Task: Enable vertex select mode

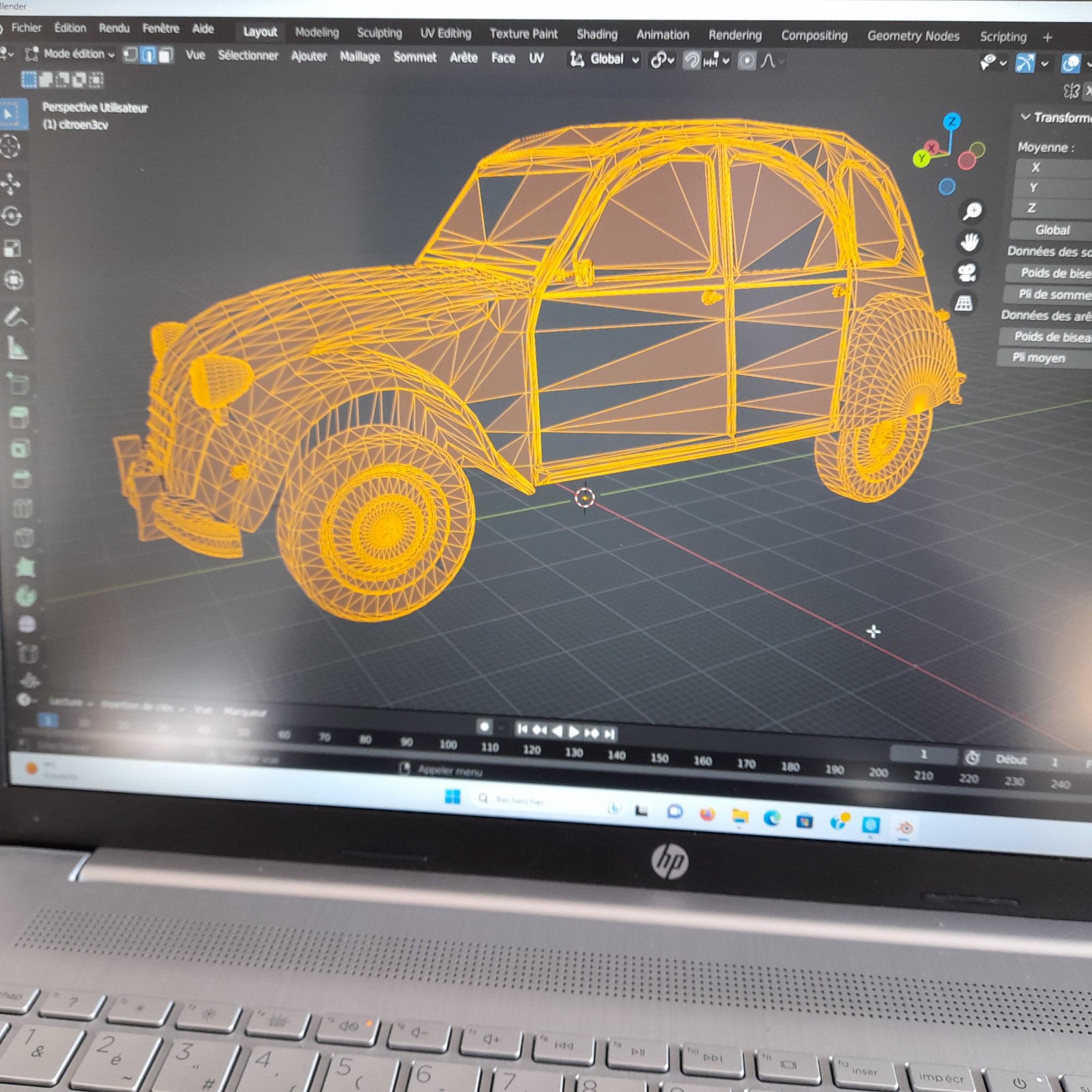Action: pos(130,55)
